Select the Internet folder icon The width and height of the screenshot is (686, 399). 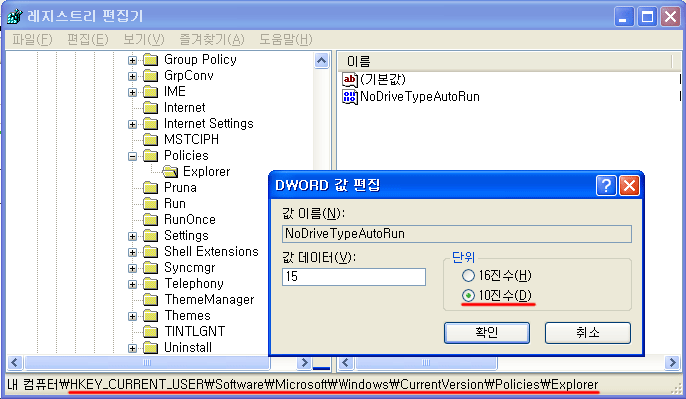tap(150, 108)
